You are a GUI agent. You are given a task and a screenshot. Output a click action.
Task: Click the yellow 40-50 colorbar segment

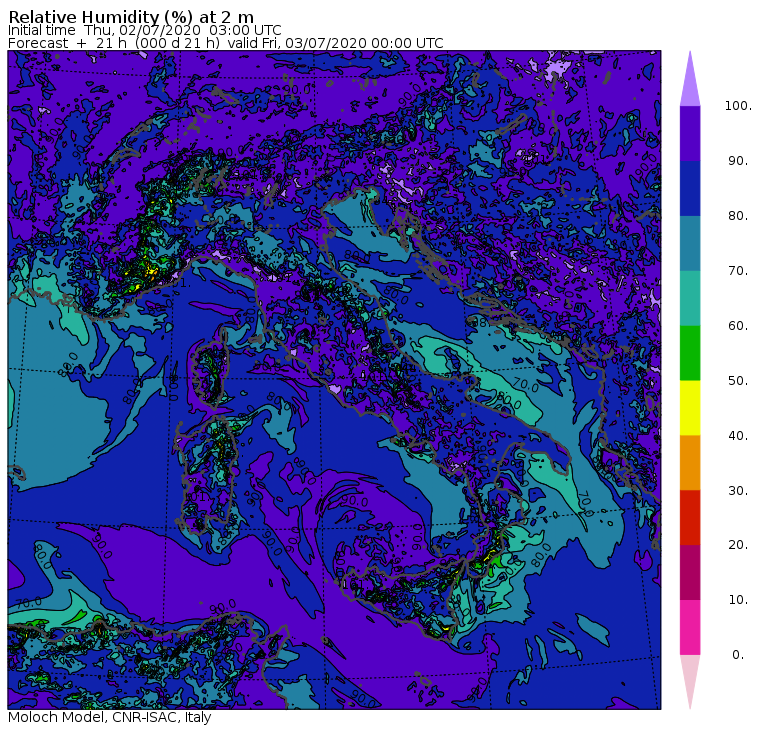click(690, 408)
